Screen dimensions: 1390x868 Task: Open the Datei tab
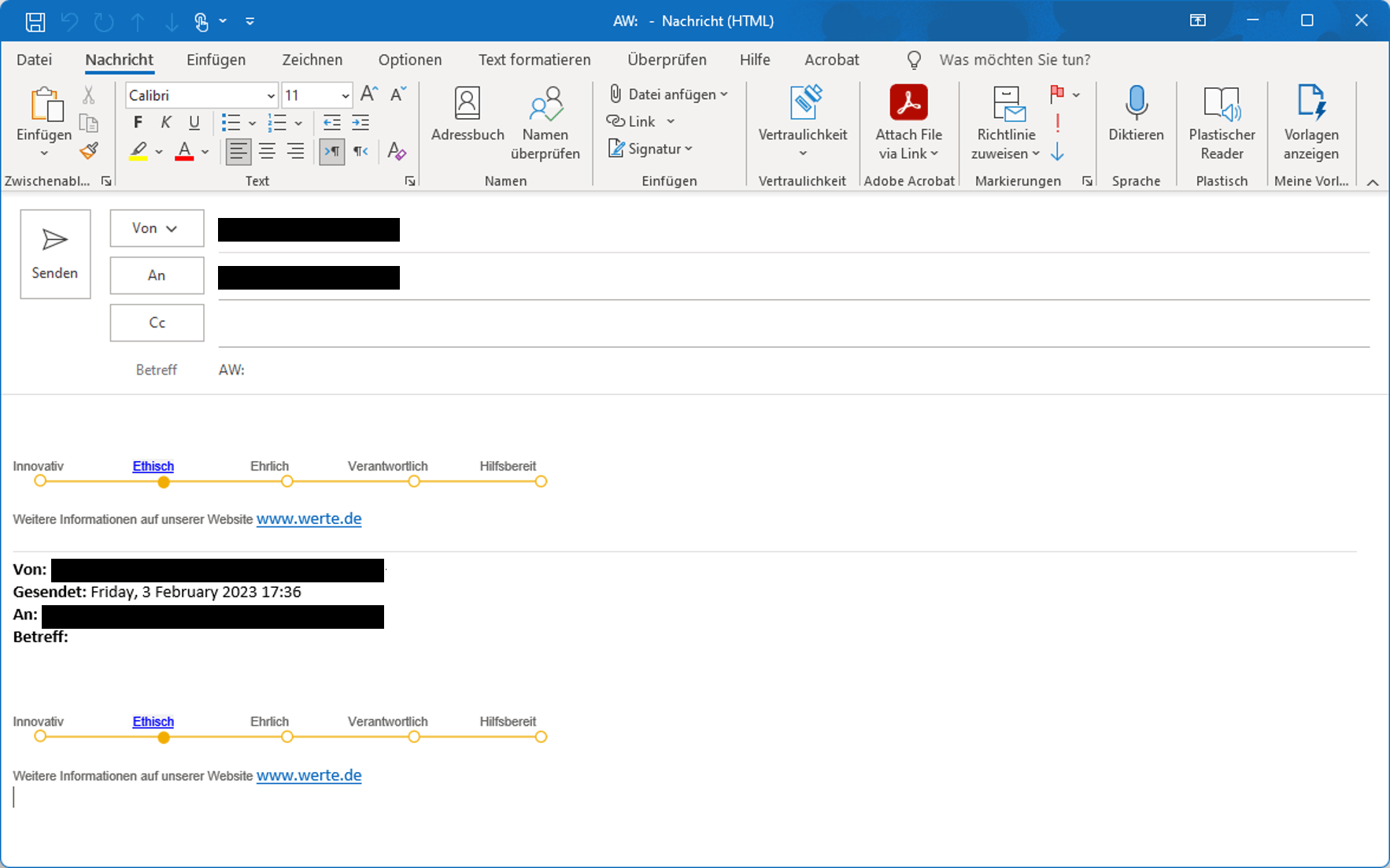click(35, 60)
